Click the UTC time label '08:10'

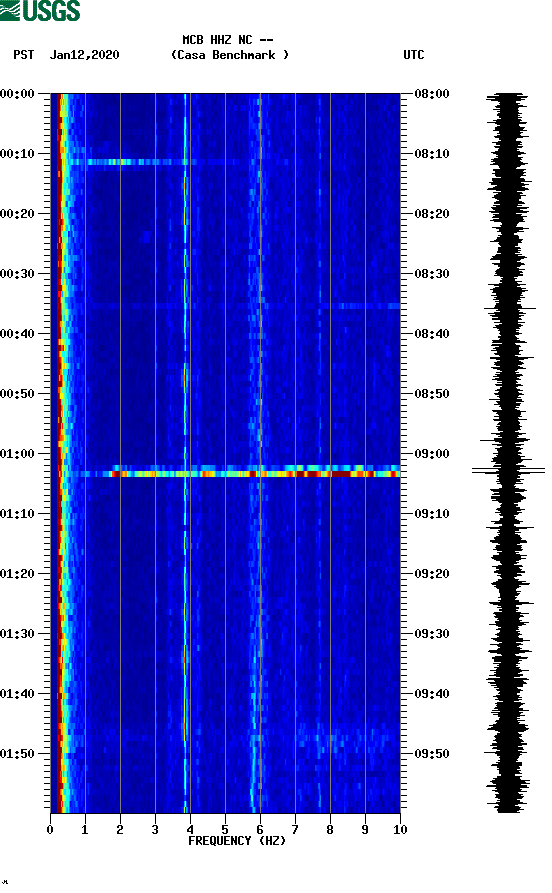(432, 154)
